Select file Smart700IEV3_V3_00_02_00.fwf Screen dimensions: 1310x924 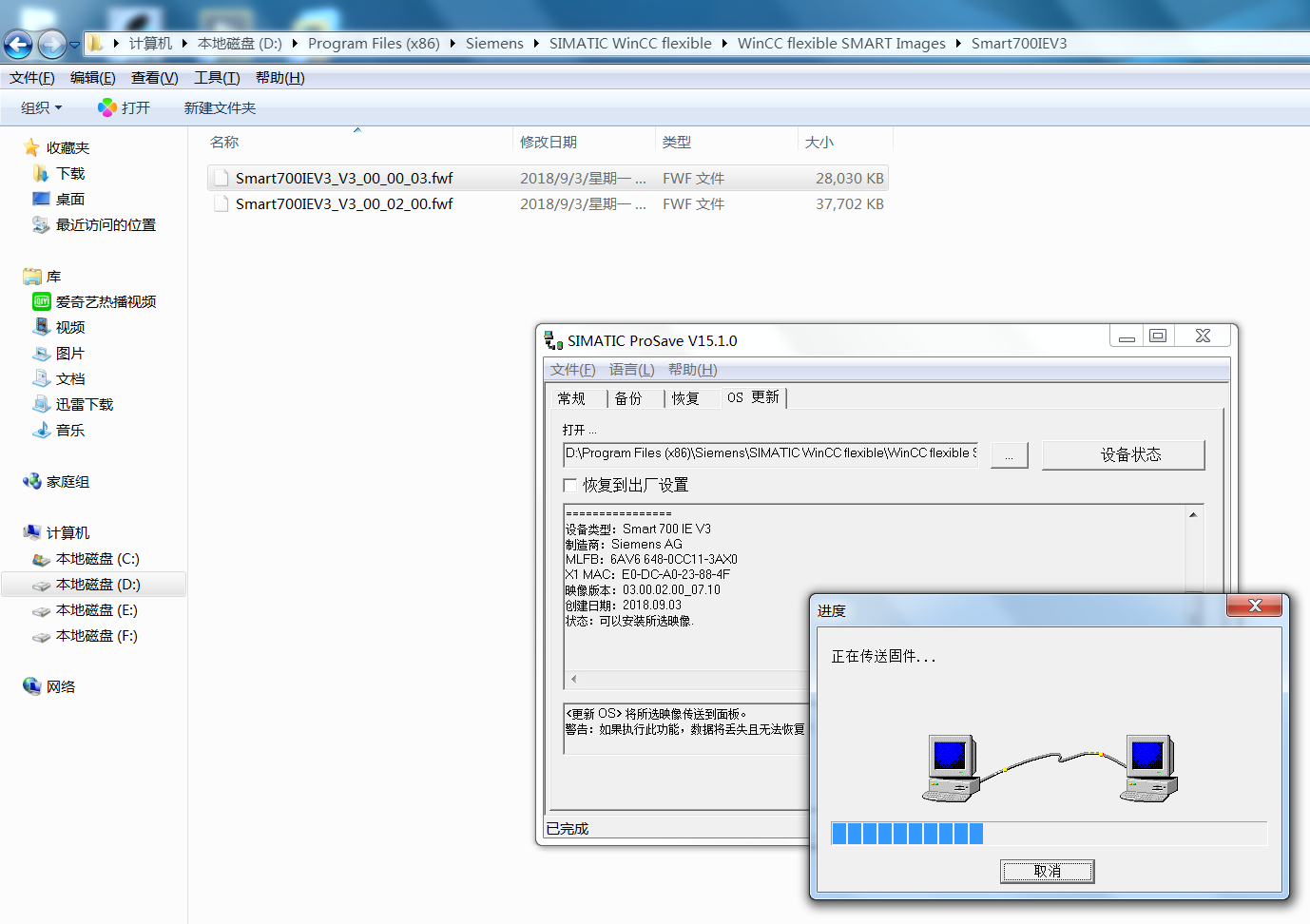click(344, 204)
